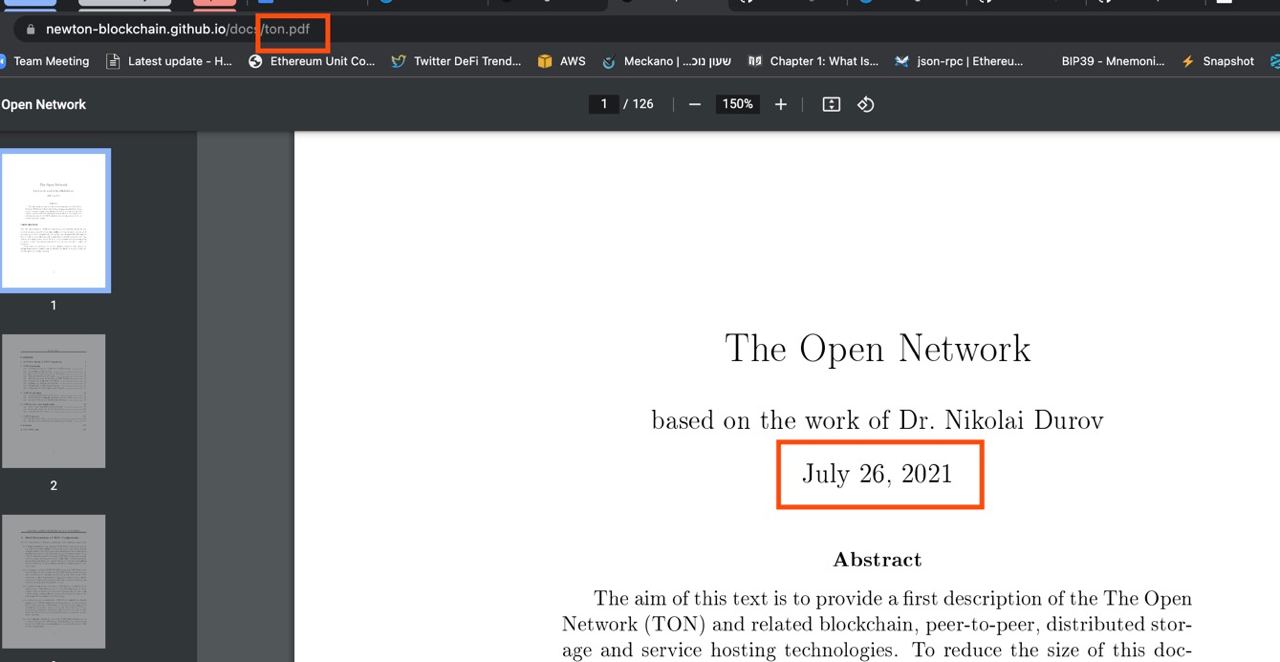Select the page 2 thumbnail
The width and height of the screenshot is (1280, 662).
[x=54, y=401]
